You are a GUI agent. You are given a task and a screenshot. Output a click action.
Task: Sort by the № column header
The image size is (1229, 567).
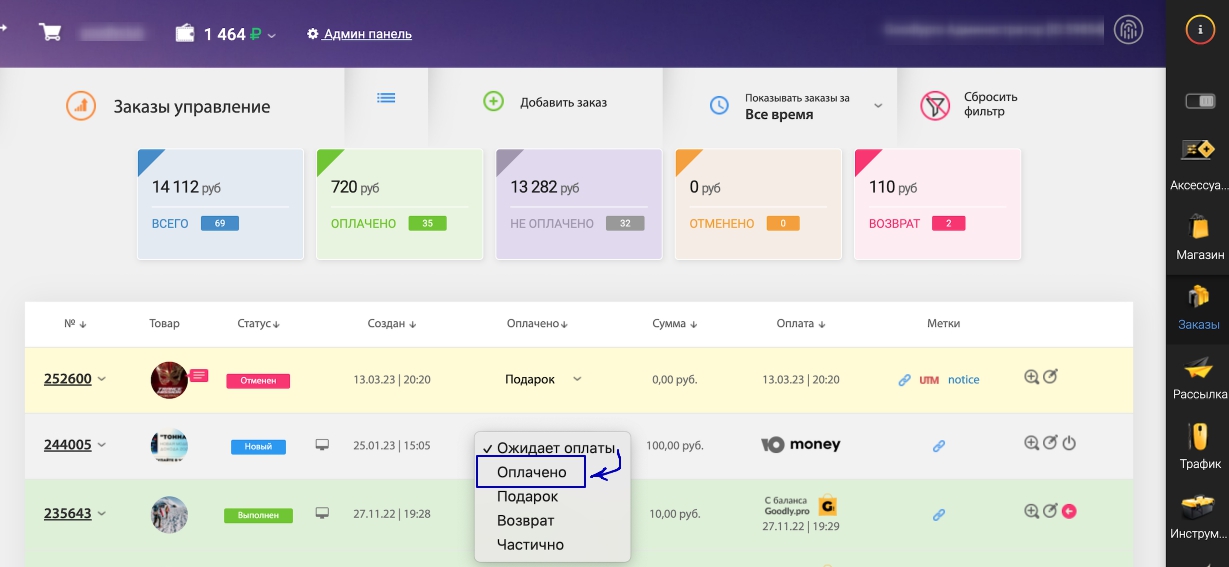(75, 324)
